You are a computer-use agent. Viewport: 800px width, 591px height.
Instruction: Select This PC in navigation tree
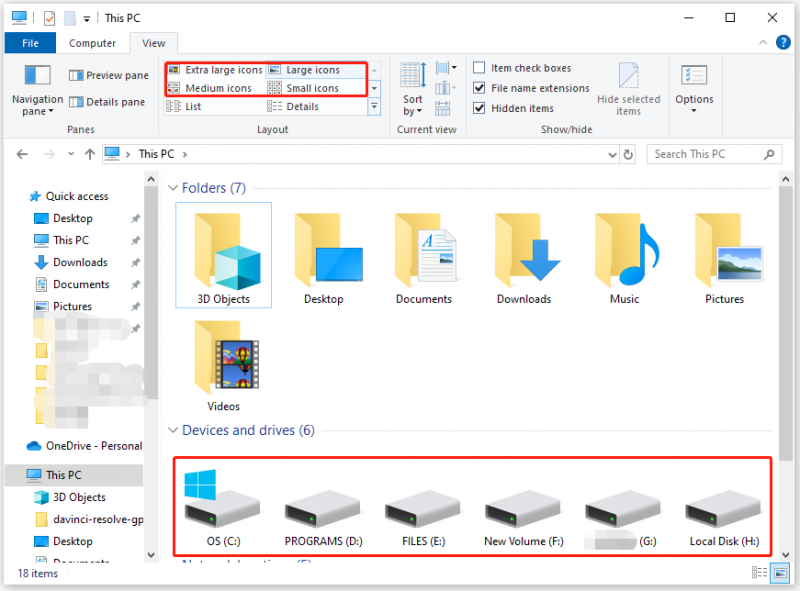pyautogui.click(x=74, y=475)
